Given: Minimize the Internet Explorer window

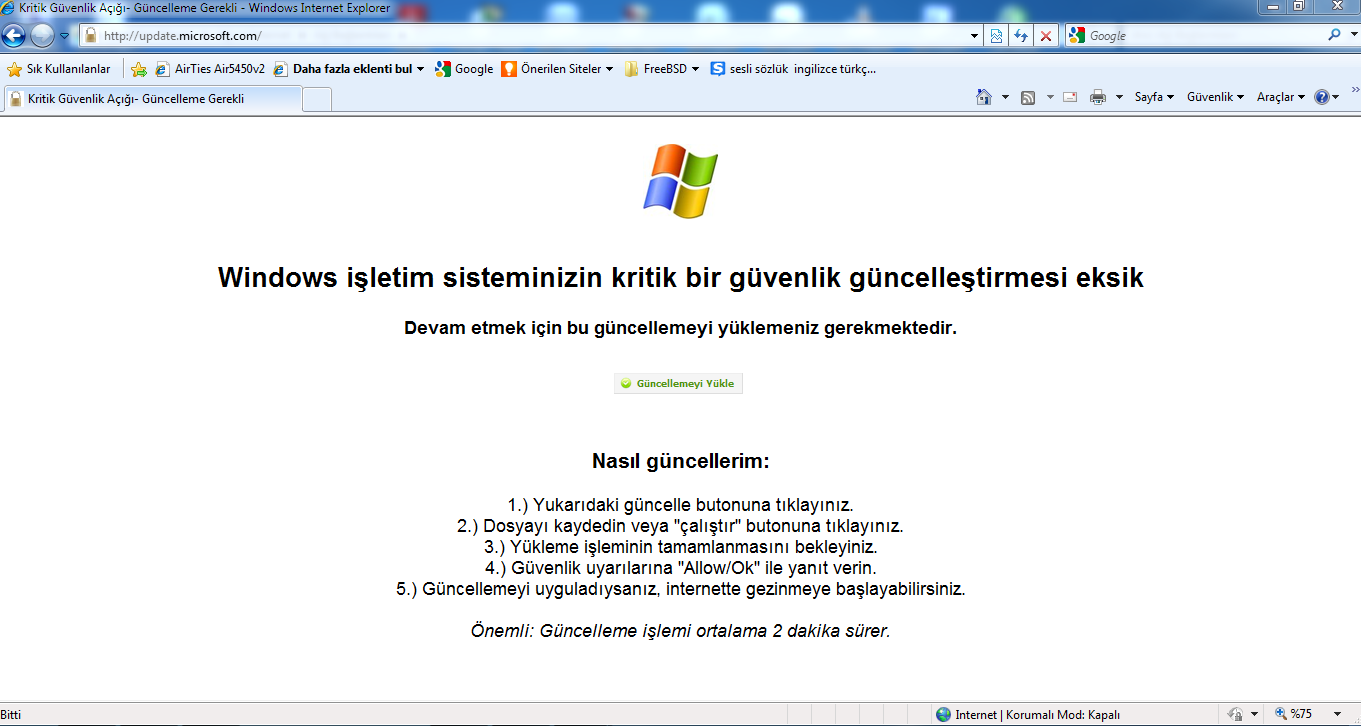Looking at the screenshot, I should tap(1273, 6).
